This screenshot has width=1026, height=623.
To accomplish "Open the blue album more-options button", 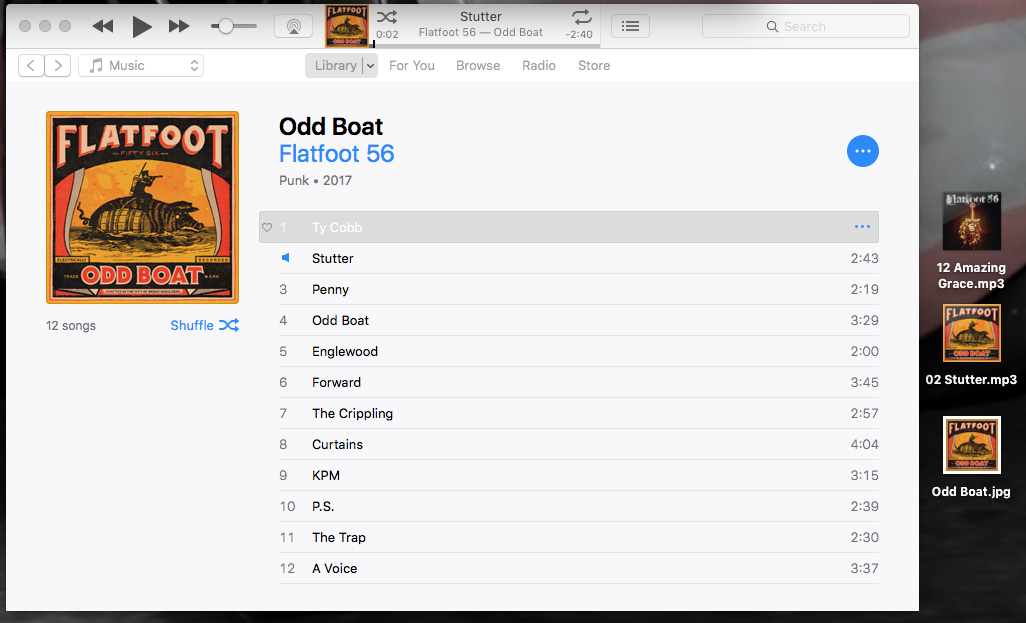I will click(862, 151).
